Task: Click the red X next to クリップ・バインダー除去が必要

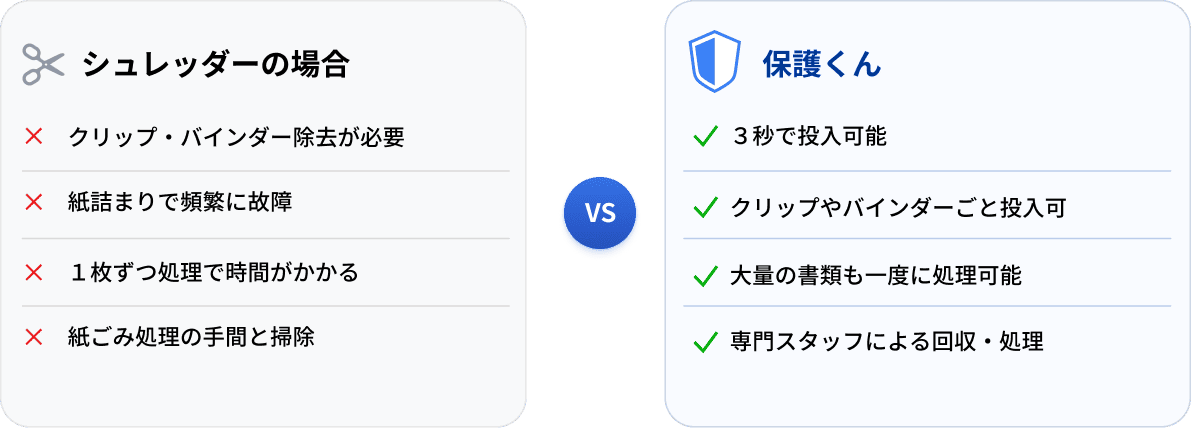Action: click(x=33, y=137)
